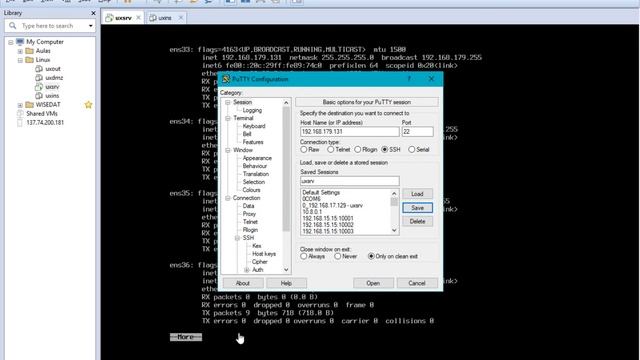Cancel the PuTTY Configuration dialog
The height and width of the screenshot is (360, 640).
417,283
